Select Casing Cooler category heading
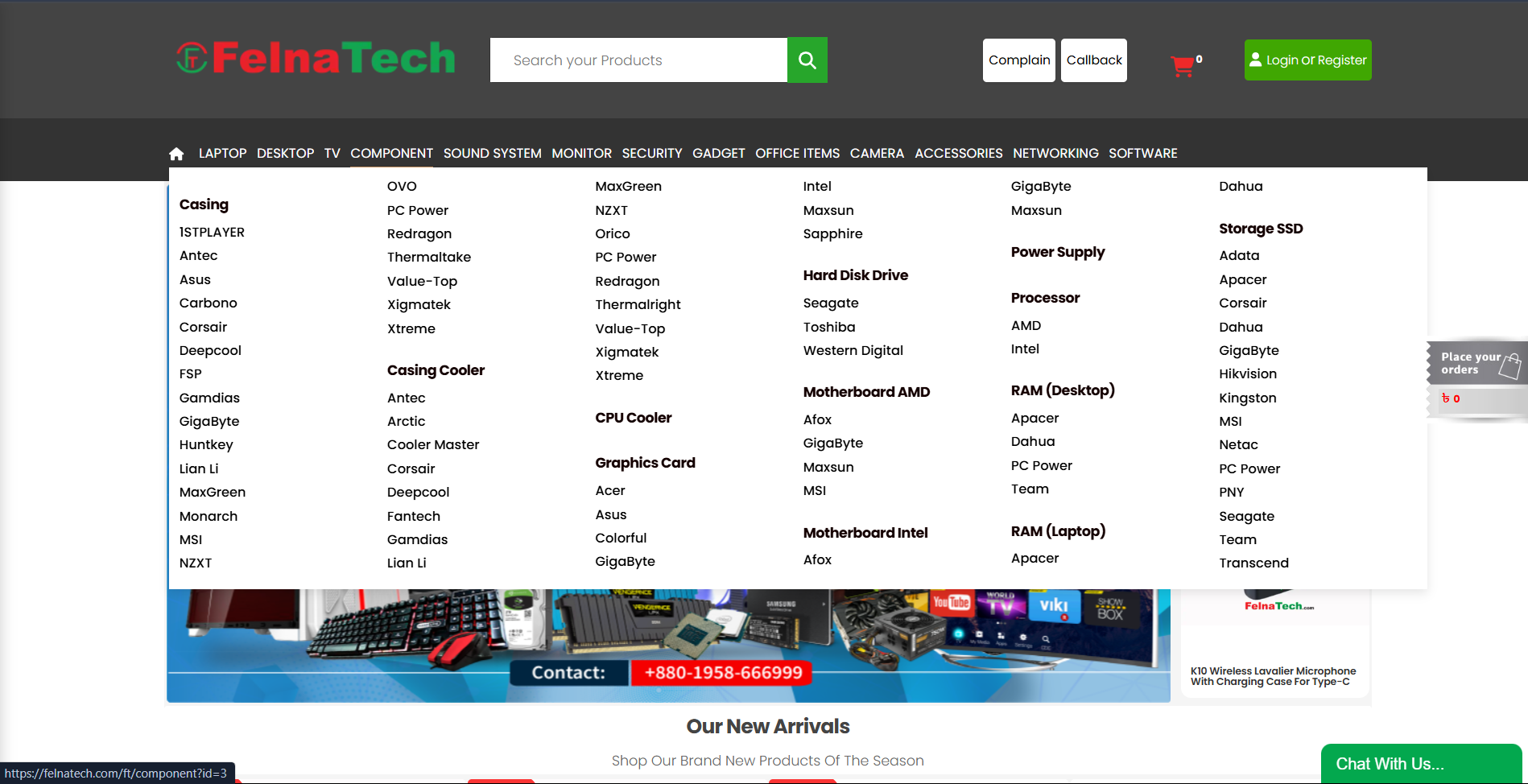Image resolution: width=1528 pixels, height=784 pixels. (x=436, y=370)
